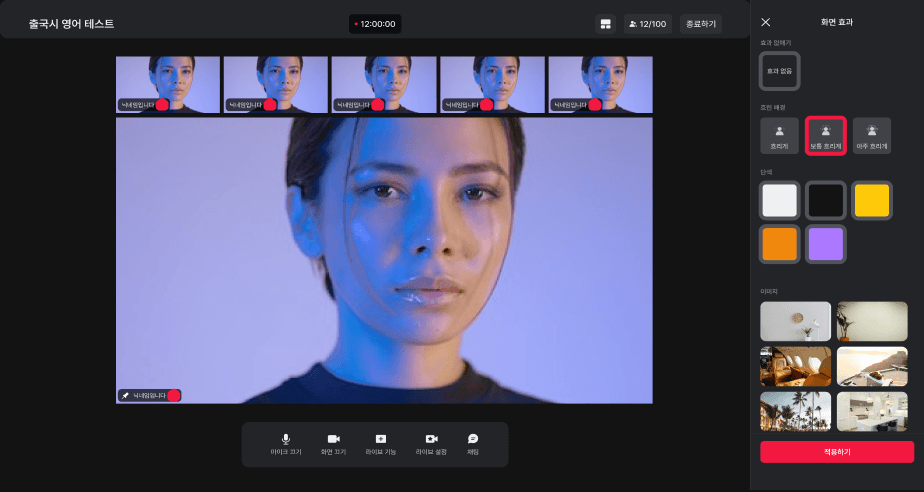Turn off camera with 화면 끄기
This screenshot has width=924, height=492.
tap(333, 444)
